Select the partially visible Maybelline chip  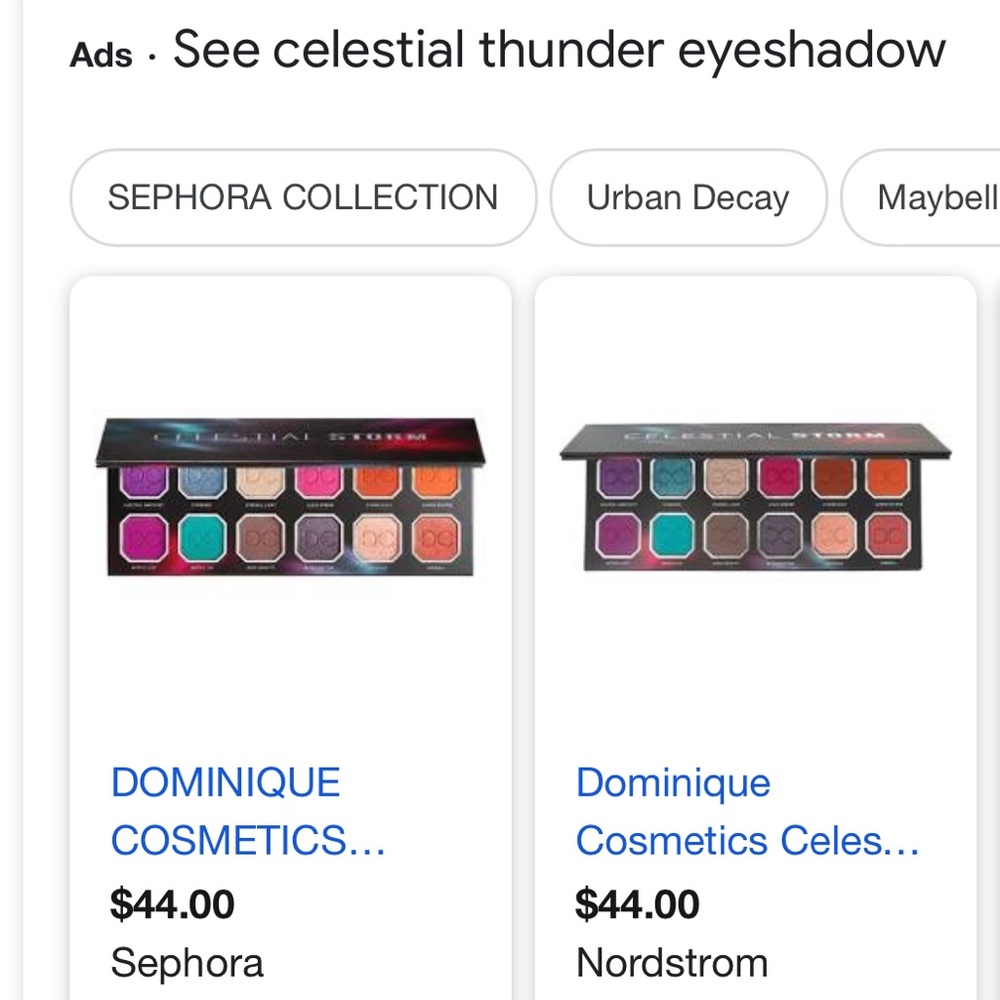[922, 198]
